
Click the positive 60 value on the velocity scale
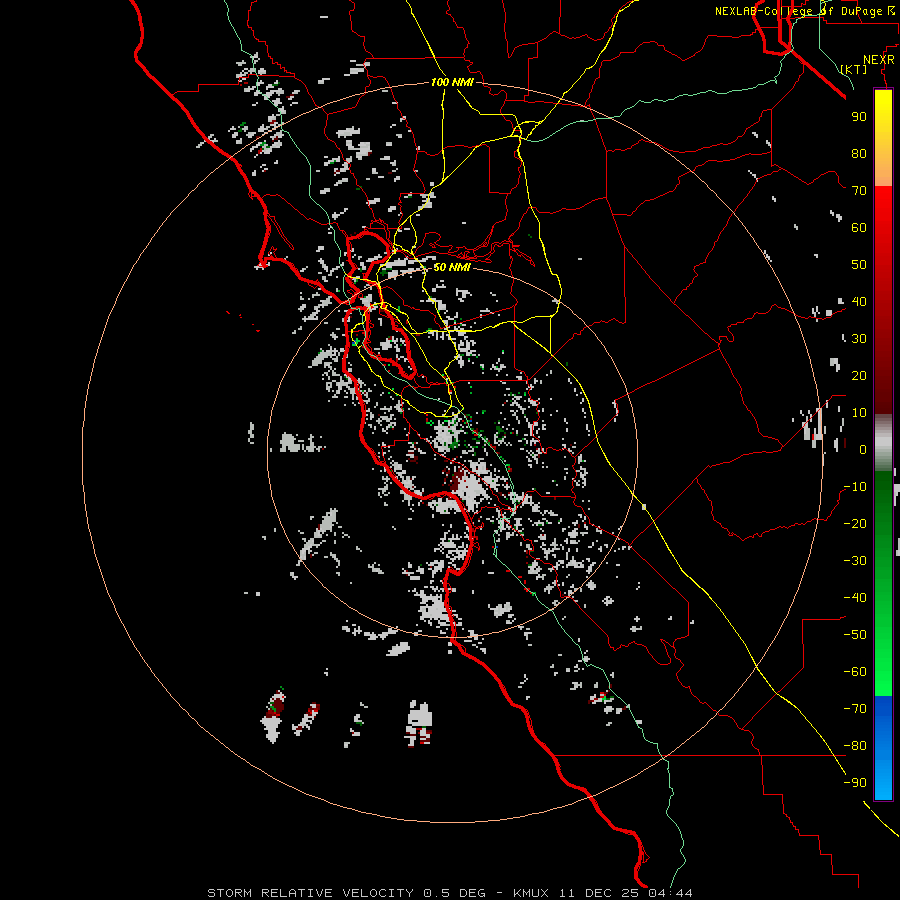tap(859, 227)
